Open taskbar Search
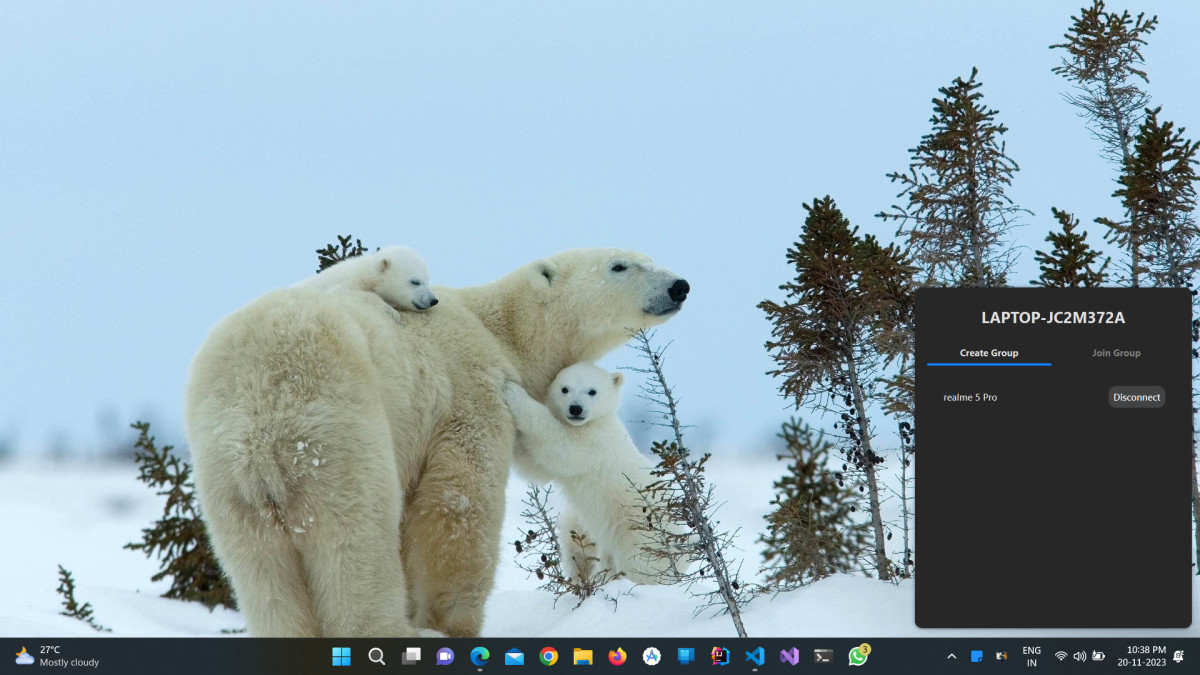The image size is (1200, 675). (x=376, y=656)
